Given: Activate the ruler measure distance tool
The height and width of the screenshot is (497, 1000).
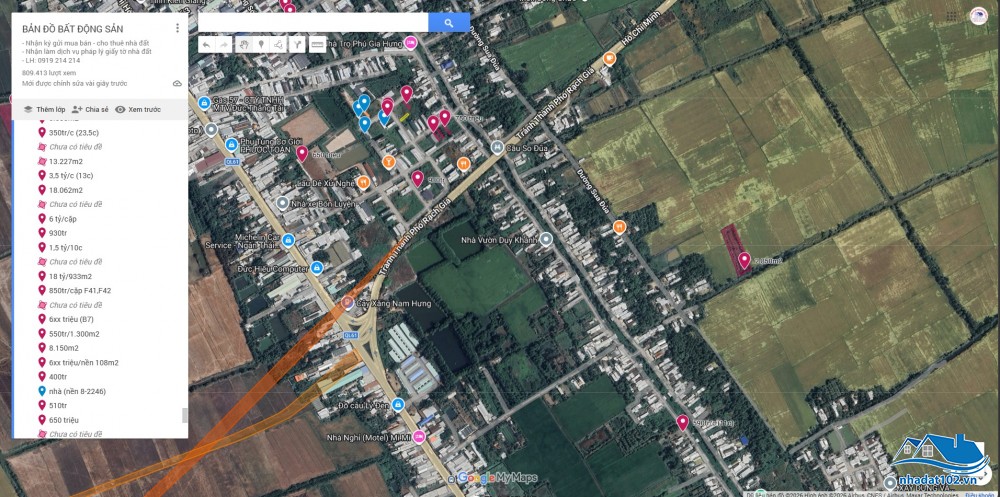Looking at the screenshot, I should click(x=317, y=45).
